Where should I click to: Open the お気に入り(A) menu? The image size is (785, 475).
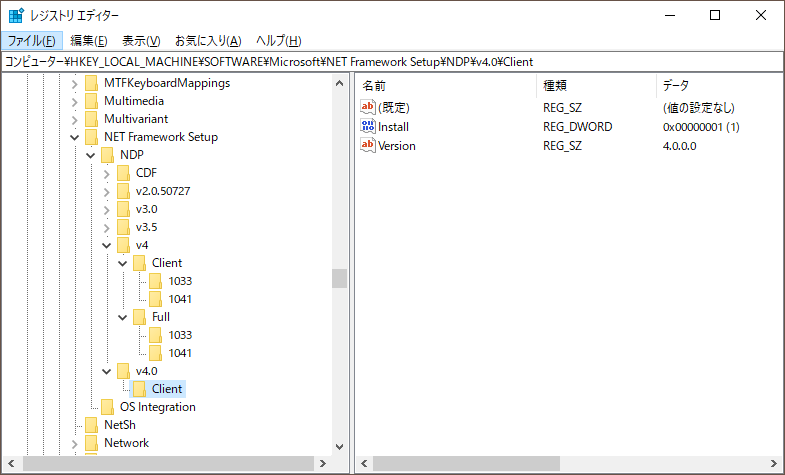tap(208, 41)
